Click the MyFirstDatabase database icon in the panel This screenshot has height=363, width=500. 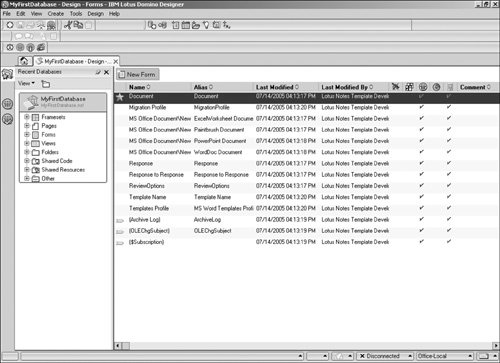click(32, 102)
